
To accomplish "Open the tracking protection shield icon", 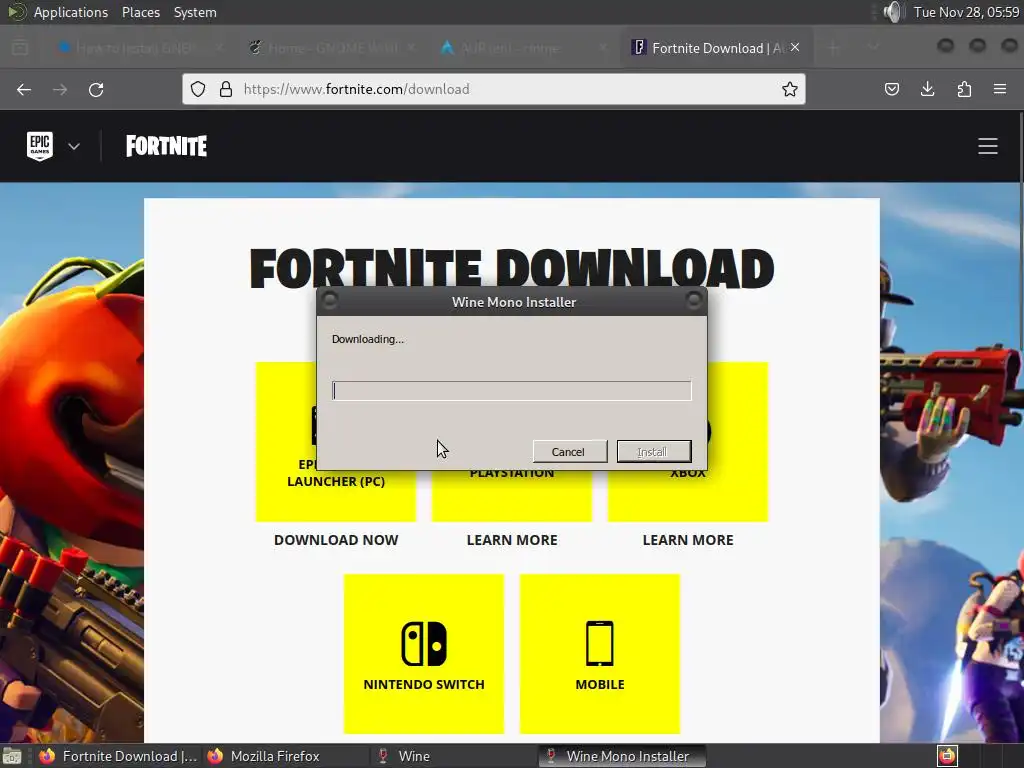I will point(198,89).
